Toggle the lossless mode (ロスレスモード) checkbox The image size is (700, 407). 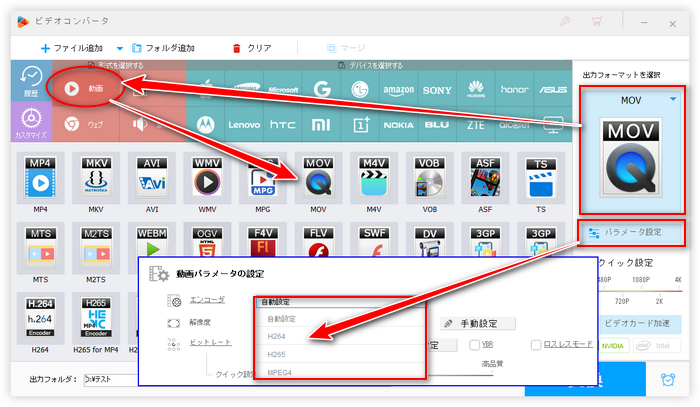tap(536, 345)
